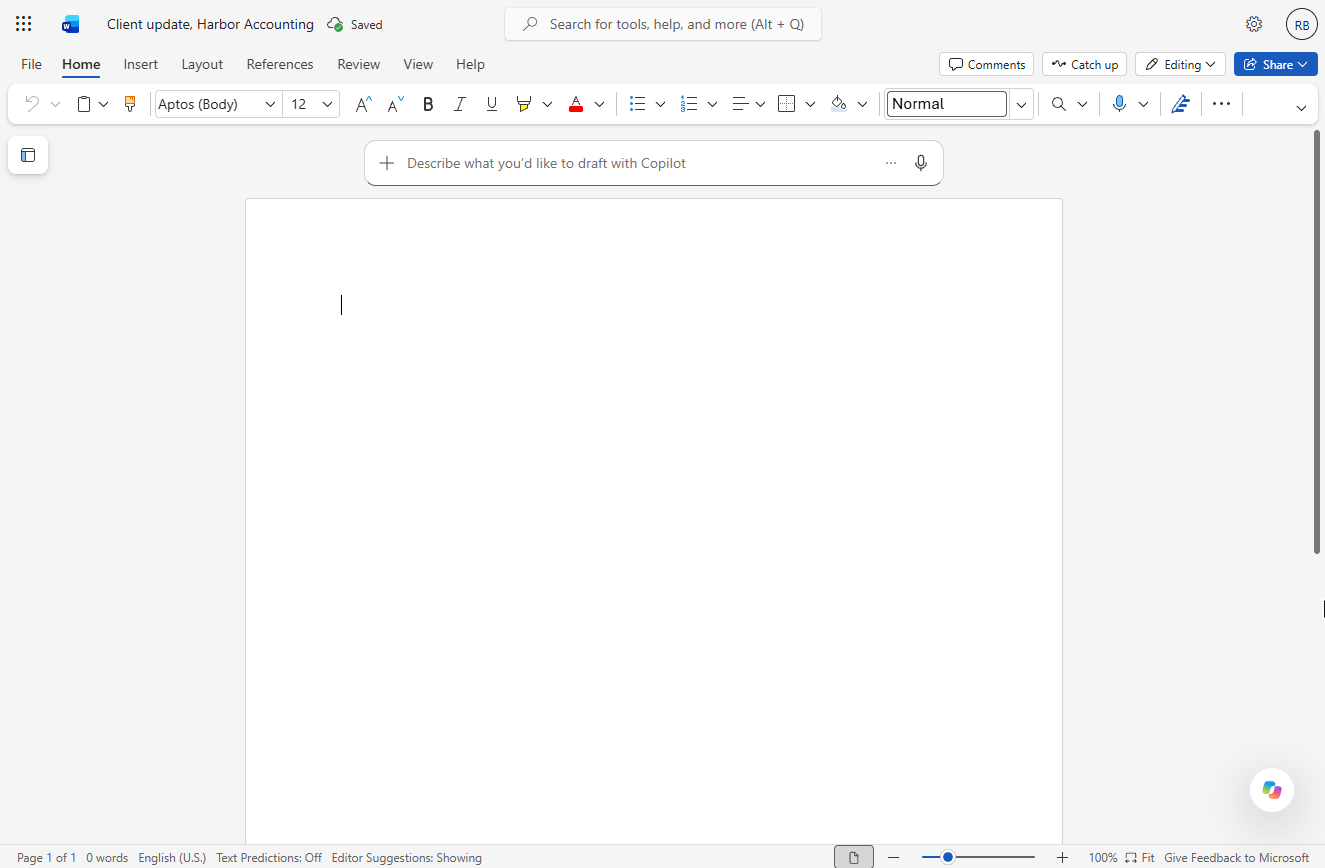Start Dictate microphone in ribbon
Viewport: 1325px width, 868px height.
(x=1119, y=104)
